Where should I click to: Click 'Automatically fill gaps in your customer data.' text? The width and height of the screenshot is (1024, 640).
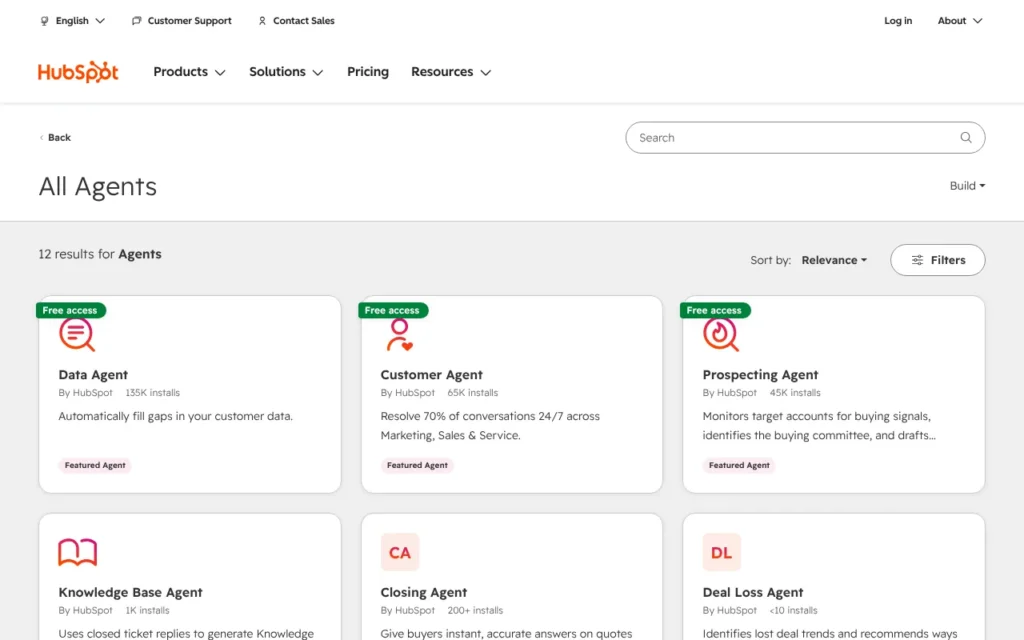tap(176, 416)
